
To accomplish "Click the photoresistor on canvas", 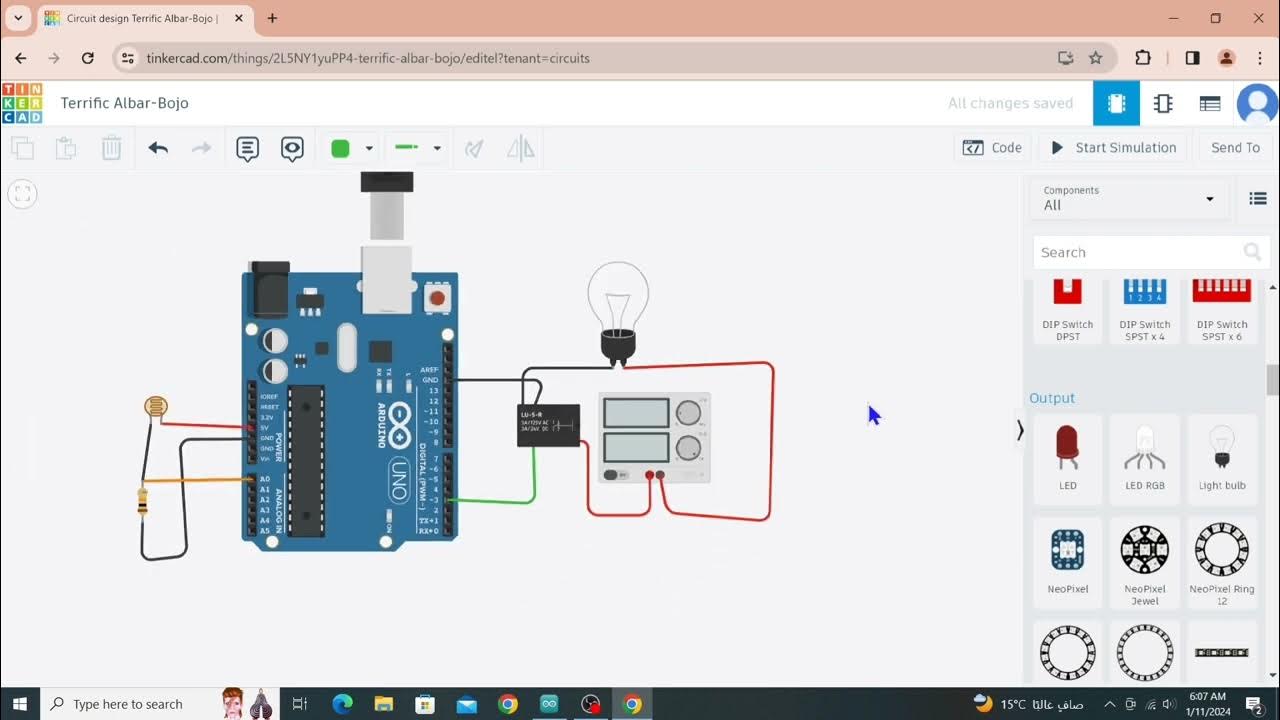I will tap(156, 407).
